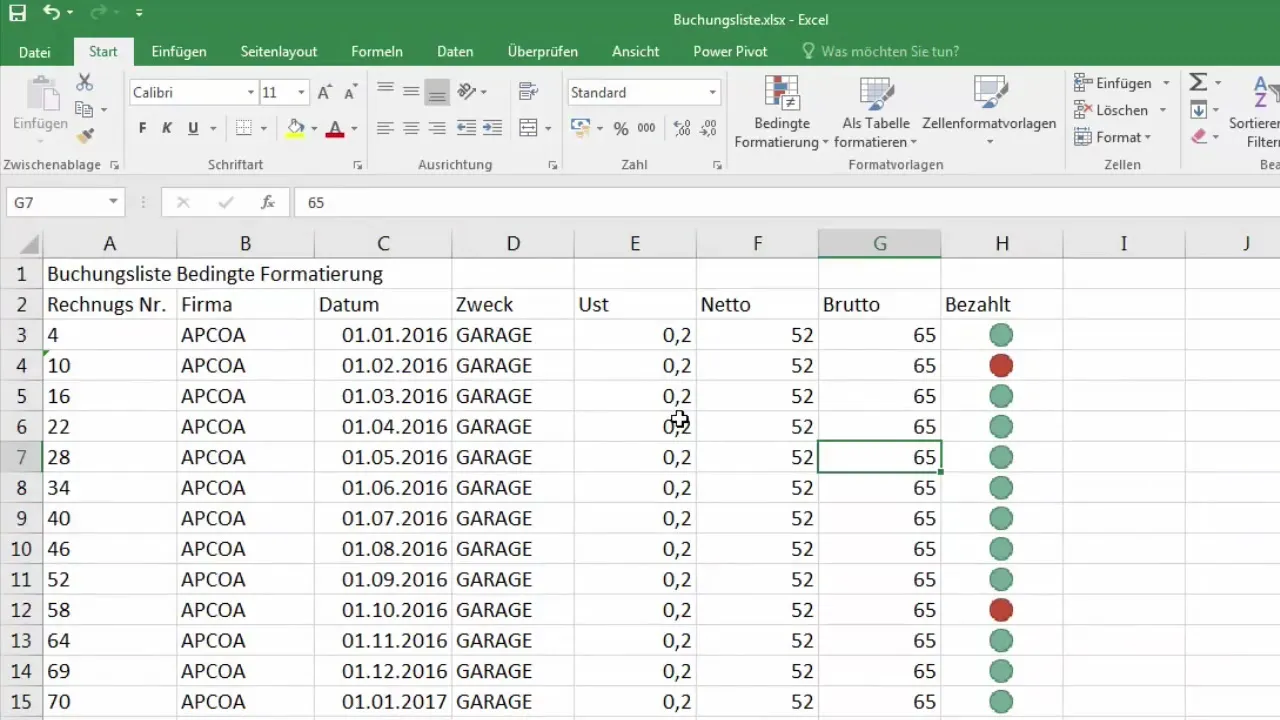Expand the underline style arrow
The height and width of the screenshot is (720, 1280).
coord(214,128)
